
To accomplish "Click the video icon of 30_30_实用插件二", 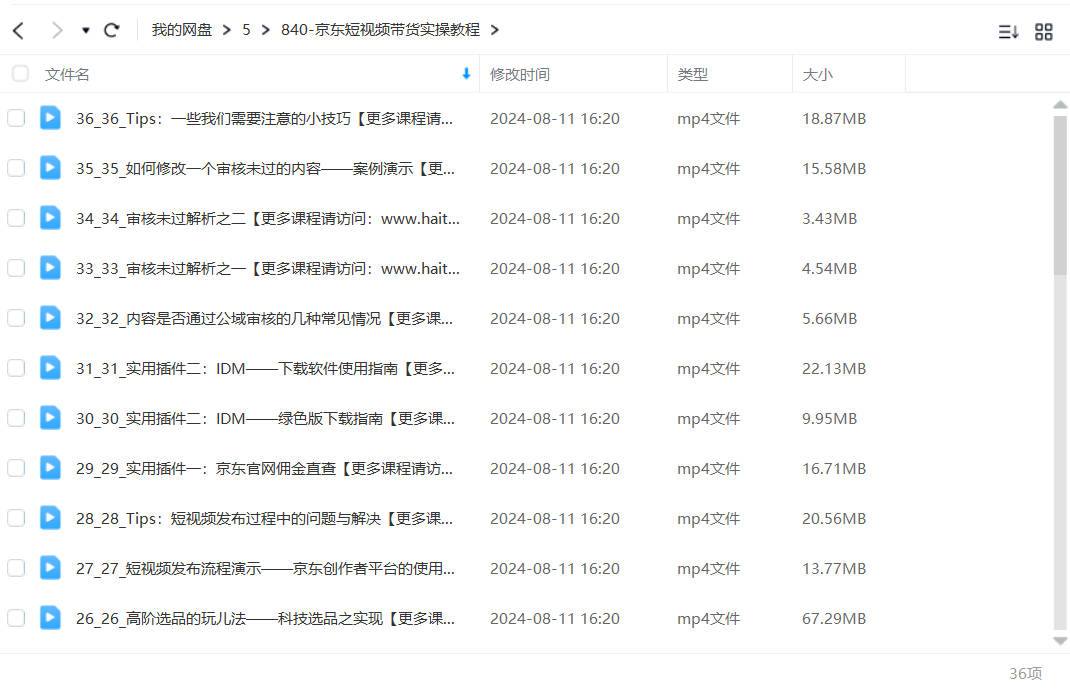I will coord(50,417).
